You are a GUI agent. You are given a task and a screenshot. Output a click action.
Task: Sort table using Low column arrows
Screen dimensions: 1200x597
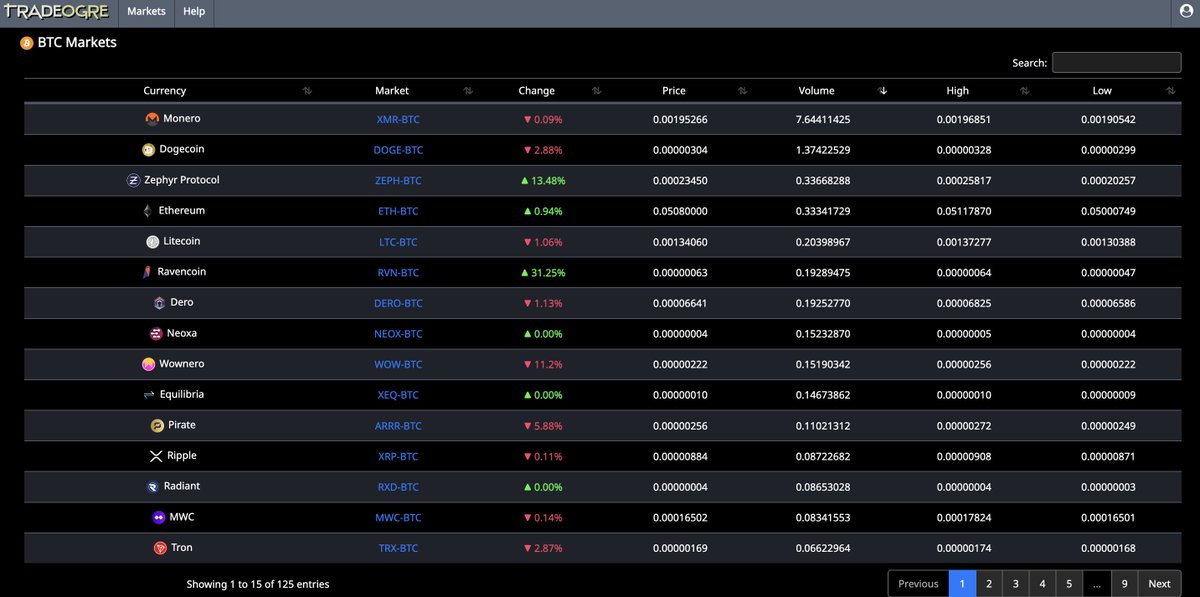[x=1170, y=91]
